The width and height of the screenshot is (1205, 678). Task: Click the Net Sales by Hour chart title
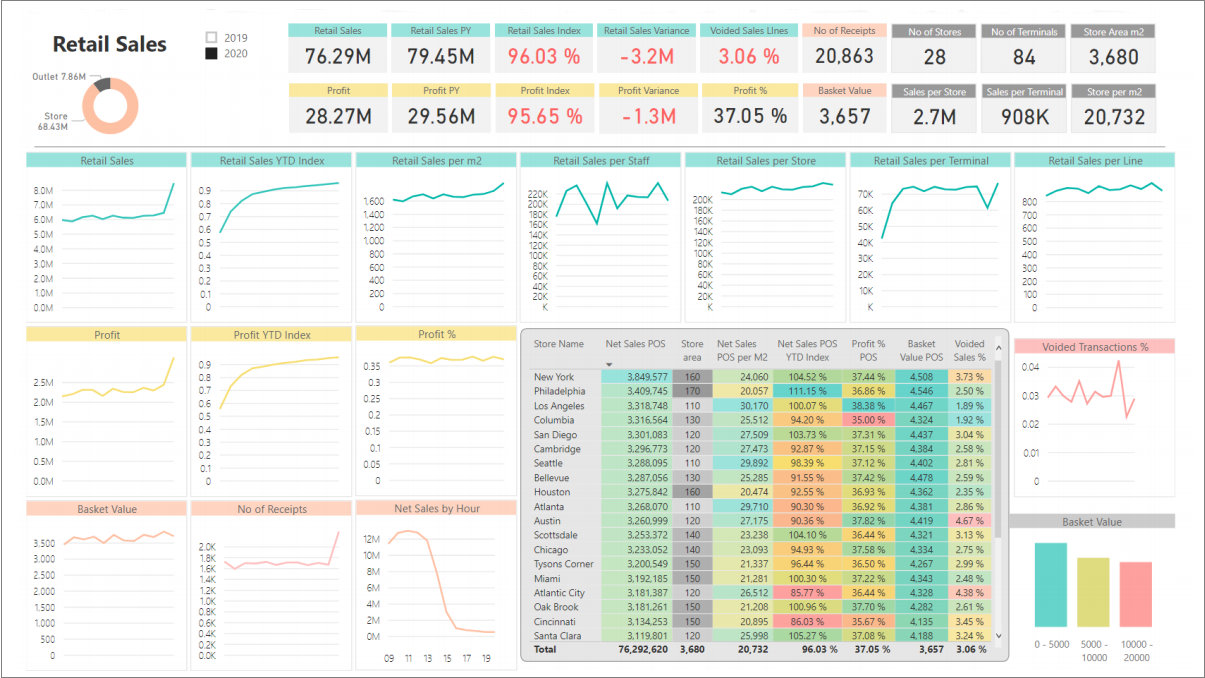tap(436, 508)
